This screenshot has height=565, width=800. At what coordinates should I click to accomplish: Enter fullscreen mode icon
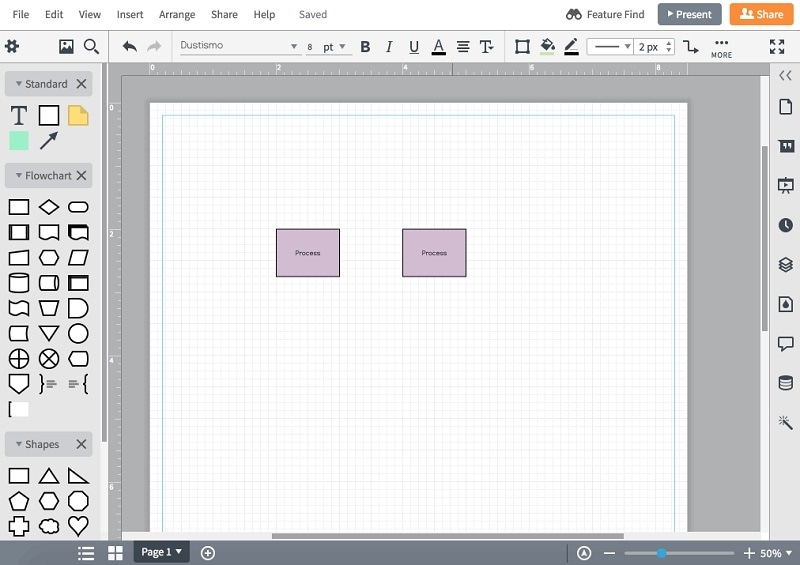777,46
